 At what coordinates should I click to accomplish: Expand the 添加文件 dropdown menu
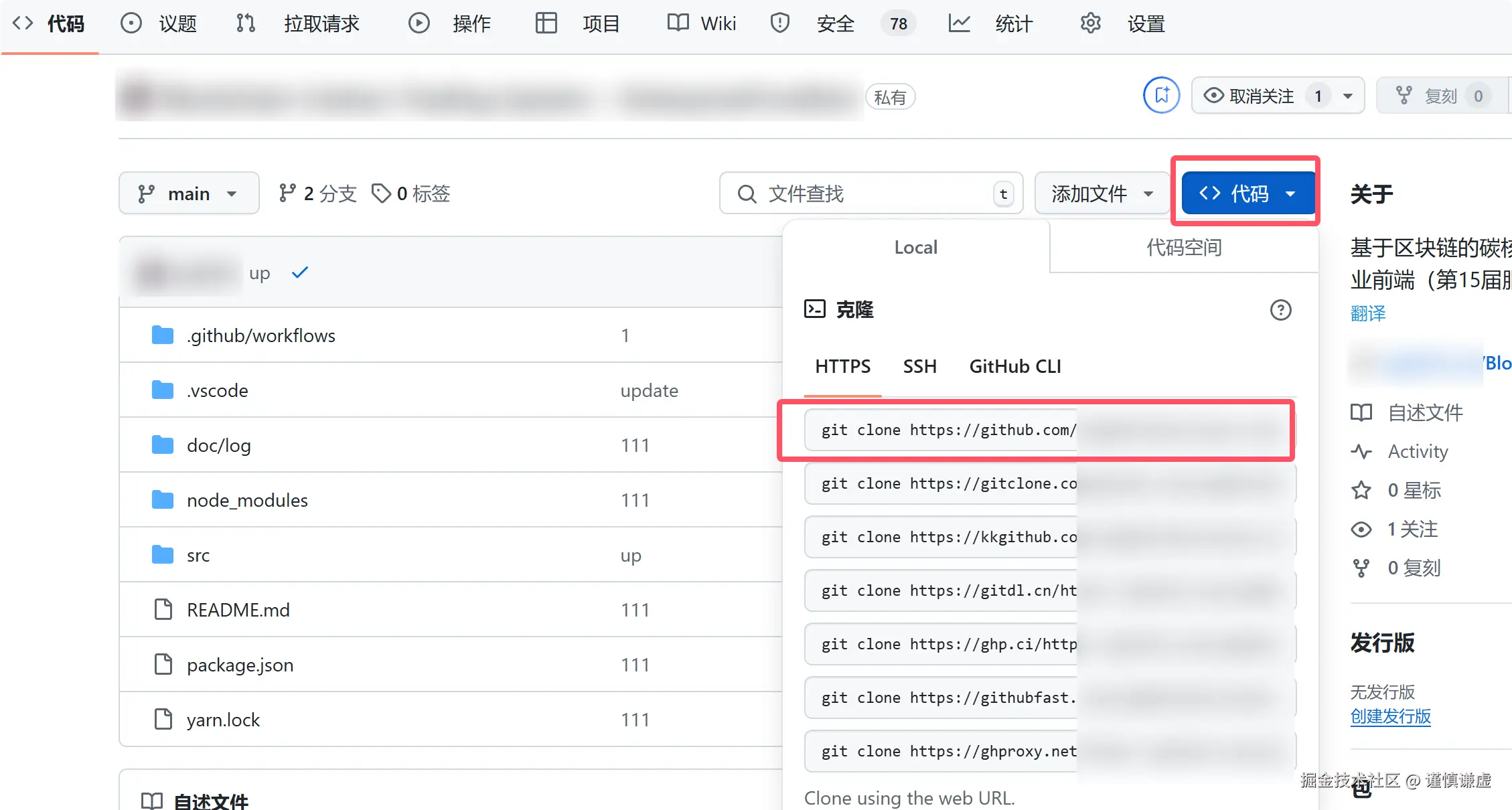click(1102, 193)
